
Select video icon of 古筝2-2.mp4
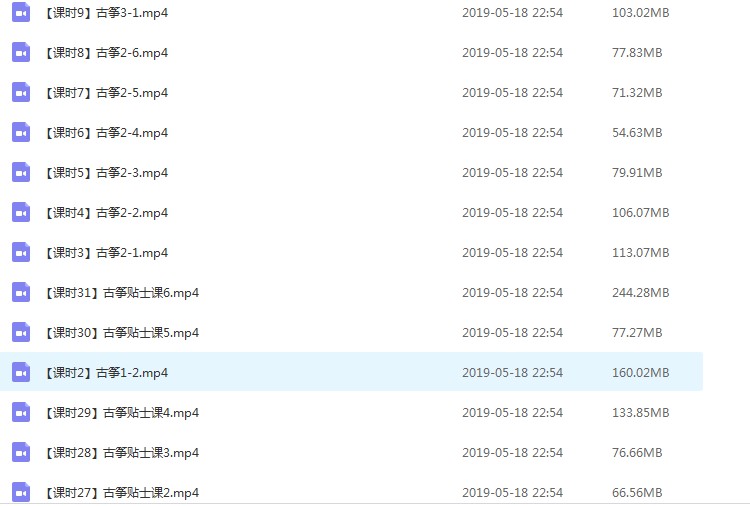(21, 213)
